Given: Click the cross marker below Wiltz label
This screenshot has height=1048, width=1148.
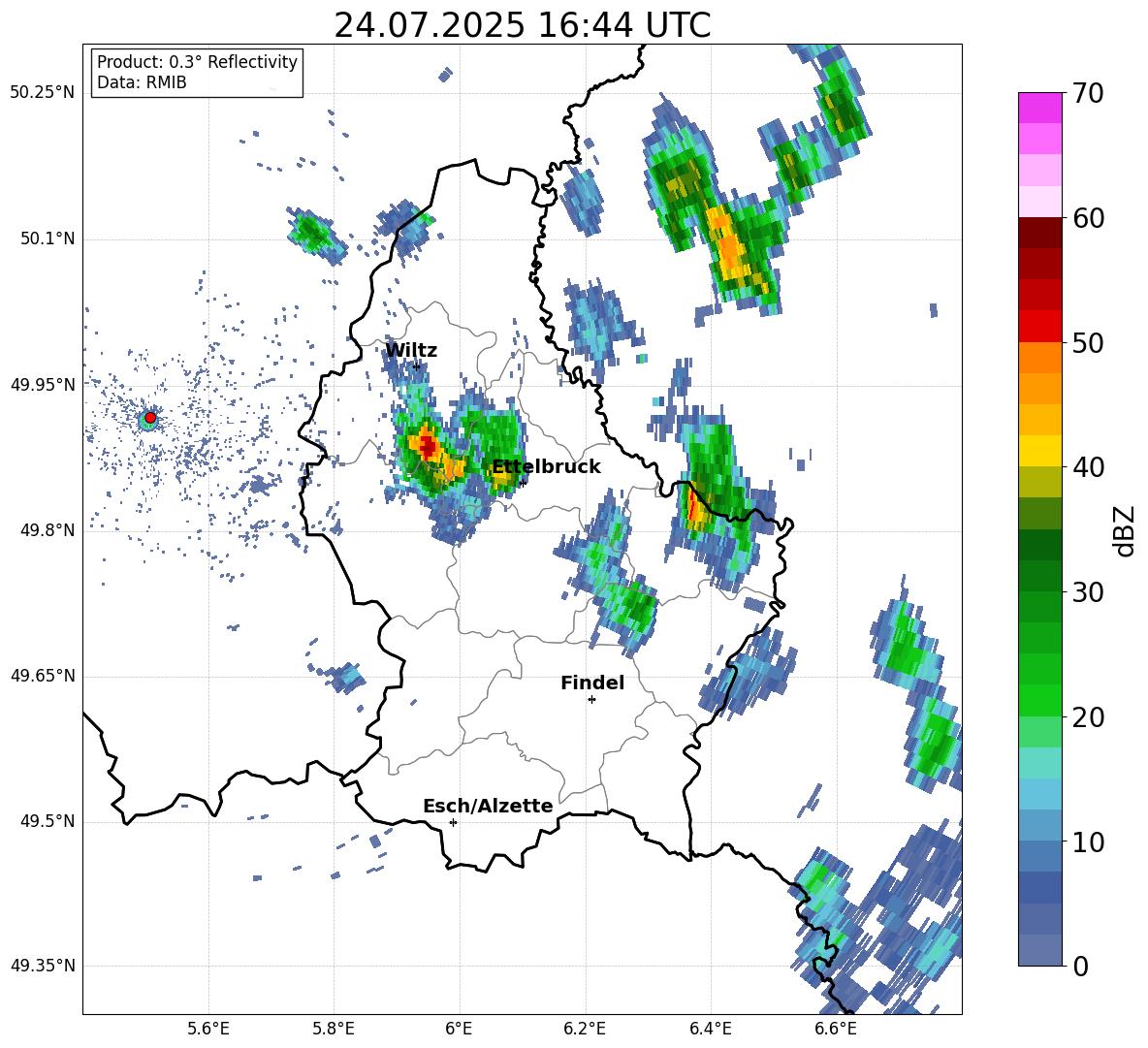Looking at the screenshot, I should pos(417,366).
